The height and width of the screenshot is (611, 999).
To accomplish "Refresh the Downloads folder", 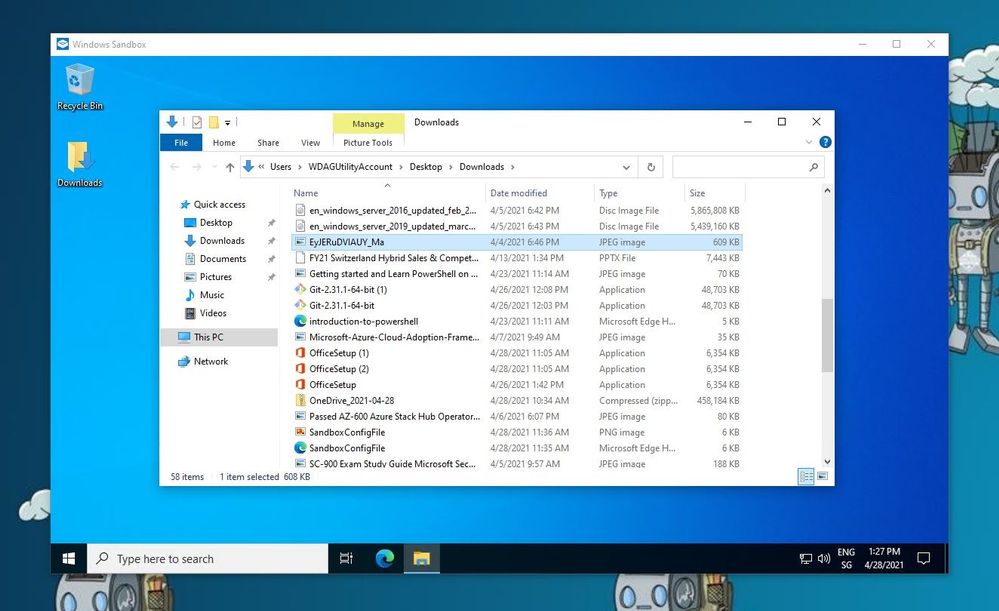I will click(x=651, y=167).
